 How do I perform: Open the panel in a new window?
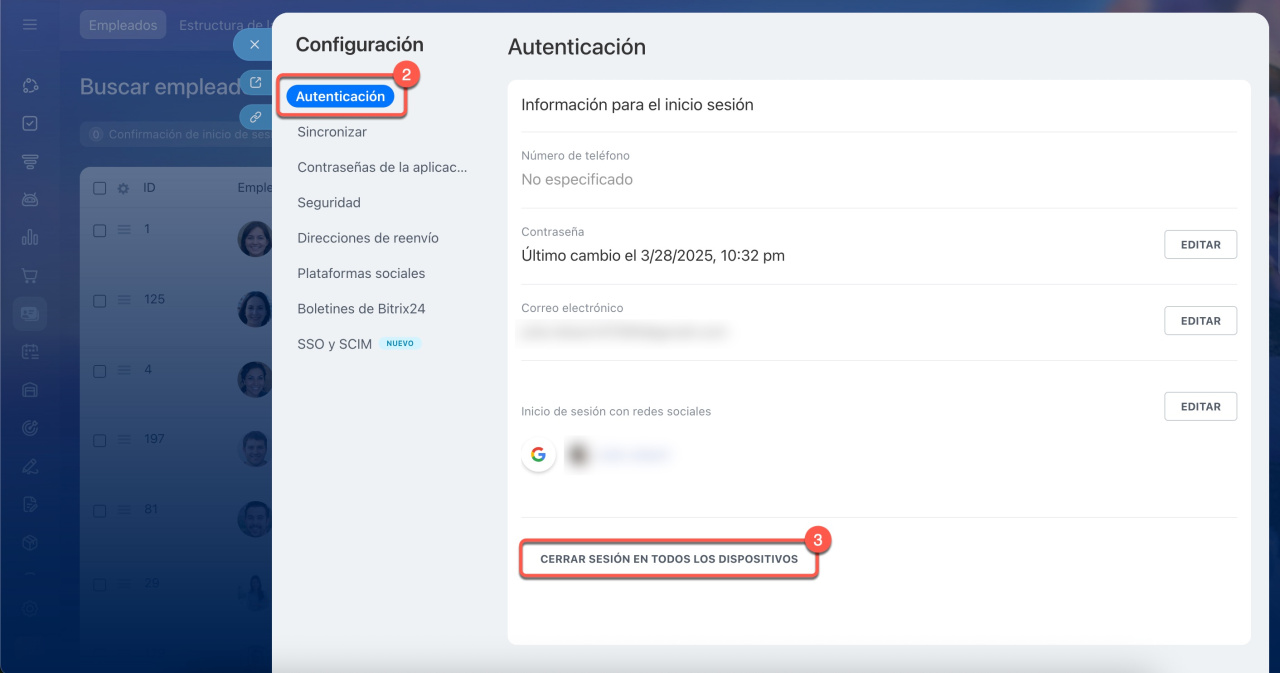pos(255,83)
